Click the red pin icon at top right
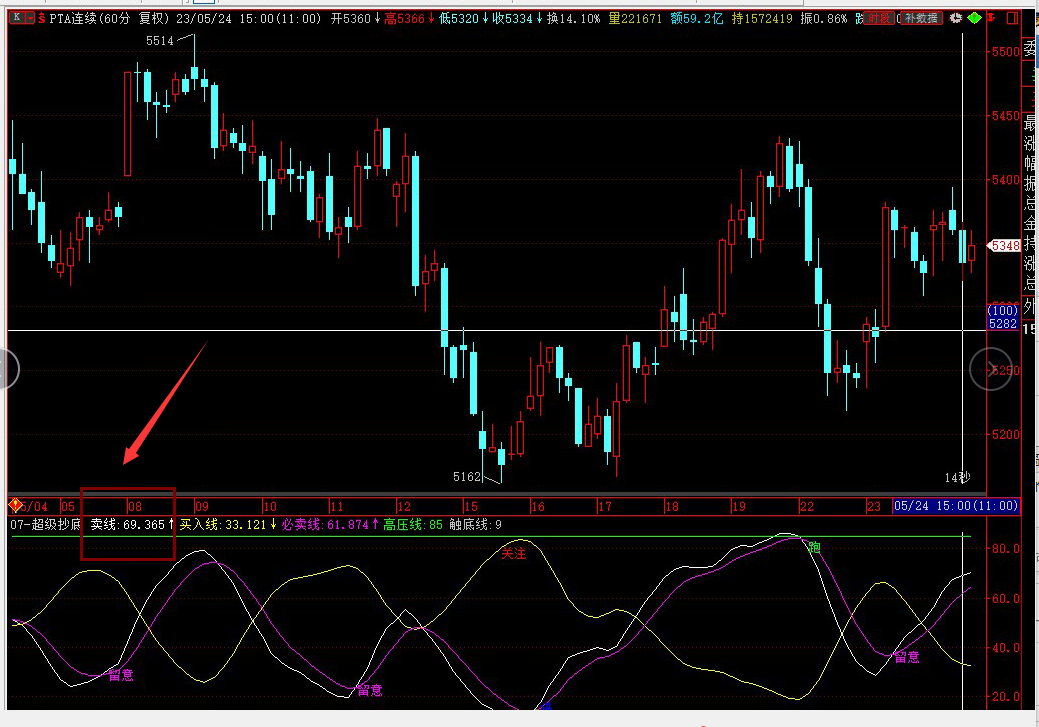 tap(991, 19)
